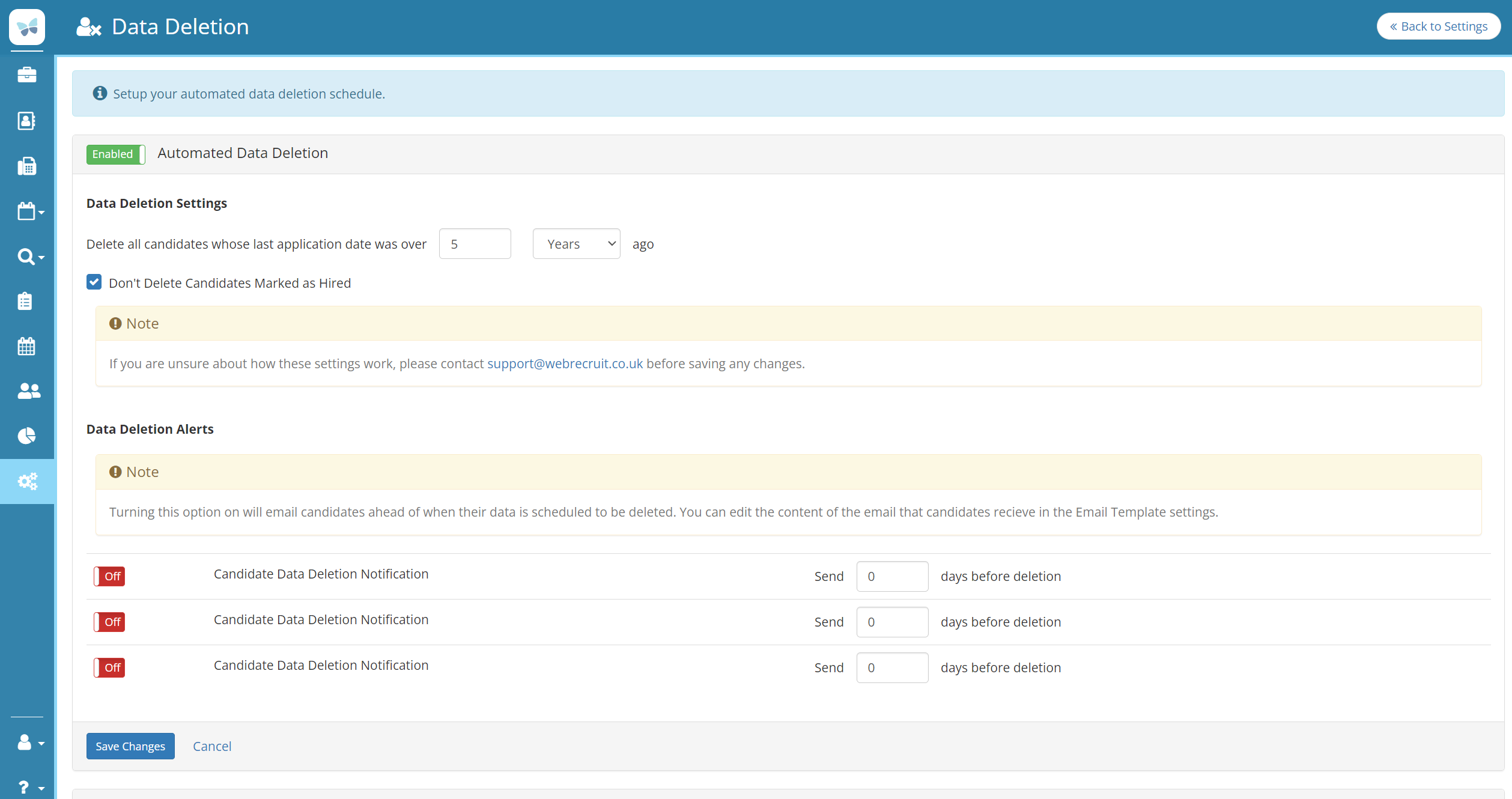Uncheck Don't Delete Candidates Marked as Hired
This screenshot has height=799, width=1512.
coord(94,282)
